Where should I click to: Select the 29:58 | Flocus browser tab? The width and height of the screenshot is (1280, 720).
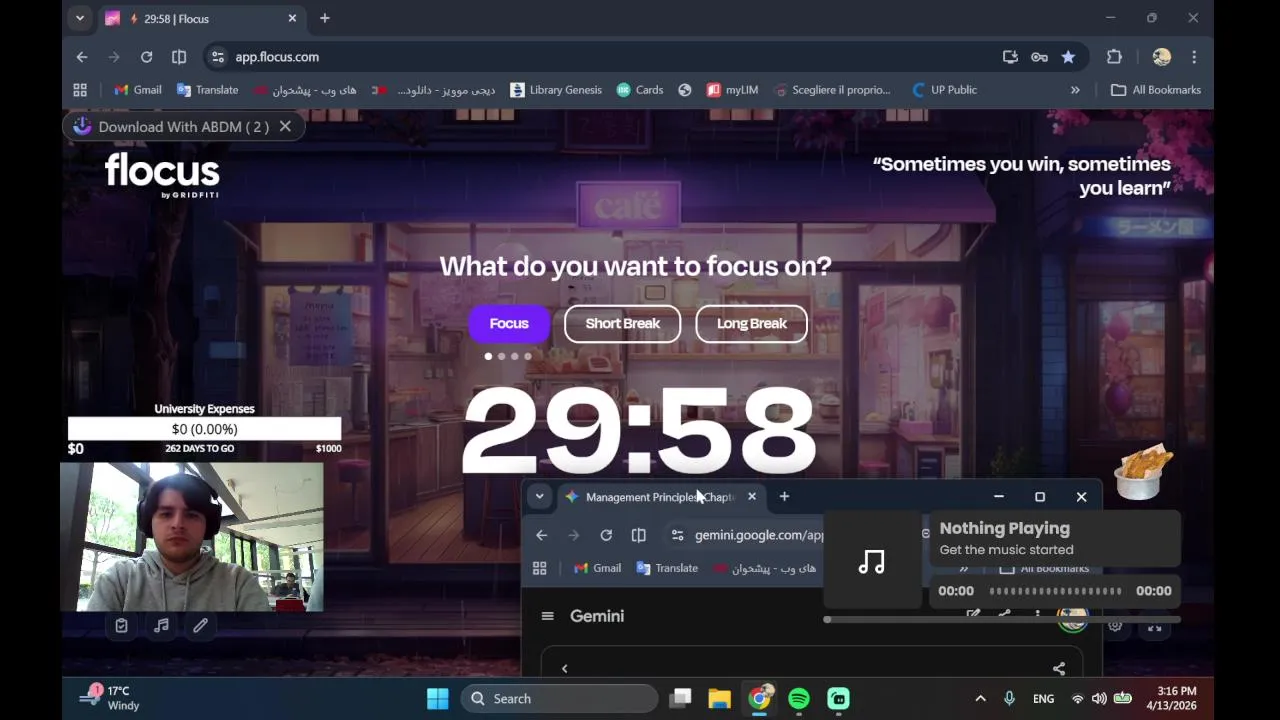(x=202, y=18)
